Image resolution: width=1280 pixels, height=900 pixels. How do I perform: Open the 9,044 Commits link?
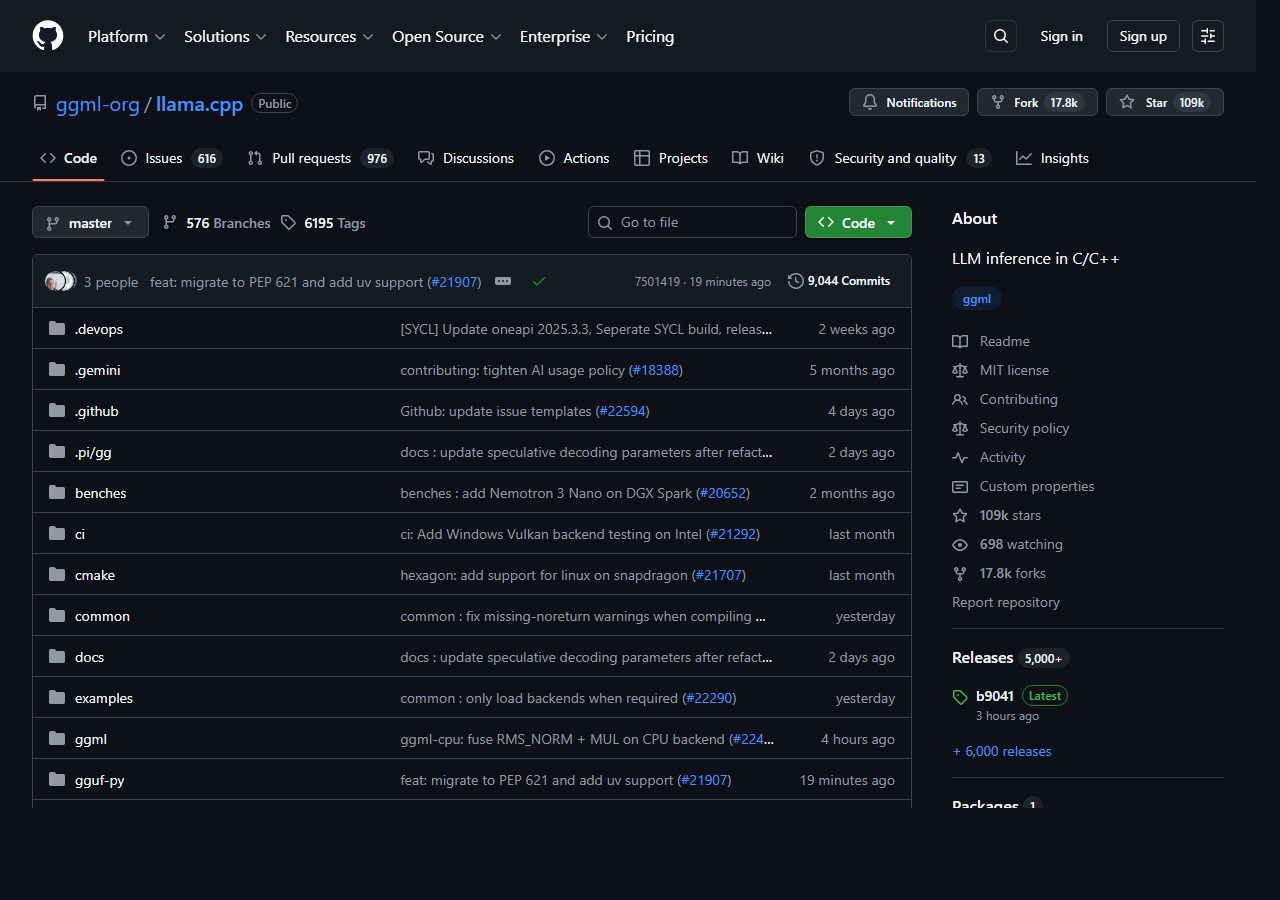(839, 281)
